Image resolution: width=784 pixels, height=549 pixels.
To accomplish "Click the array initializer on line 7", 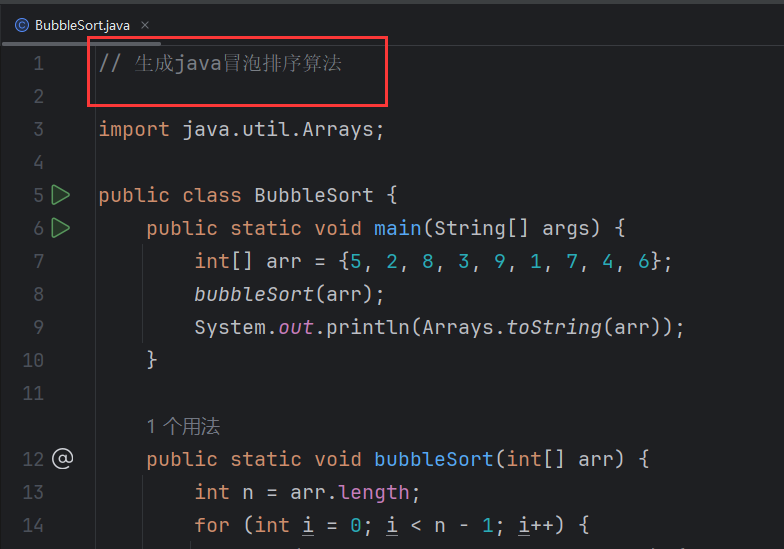I will 500,261.
